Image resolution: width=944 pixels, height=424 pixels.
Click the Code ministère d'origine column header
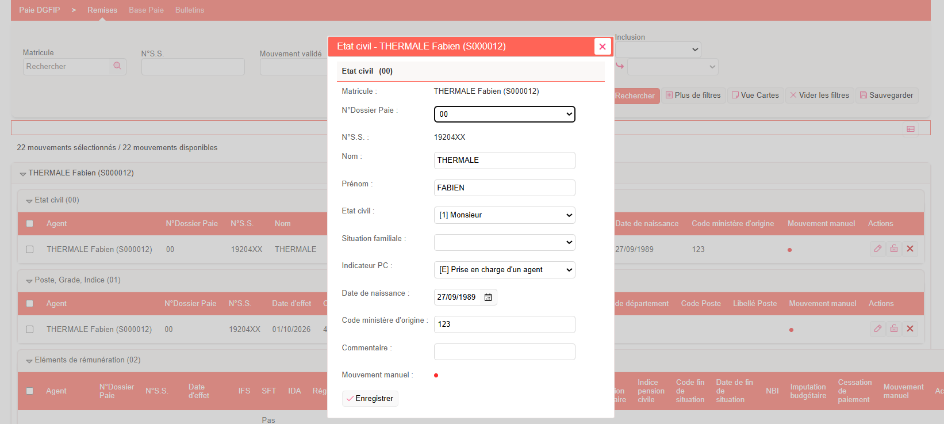tap(733, 223)
